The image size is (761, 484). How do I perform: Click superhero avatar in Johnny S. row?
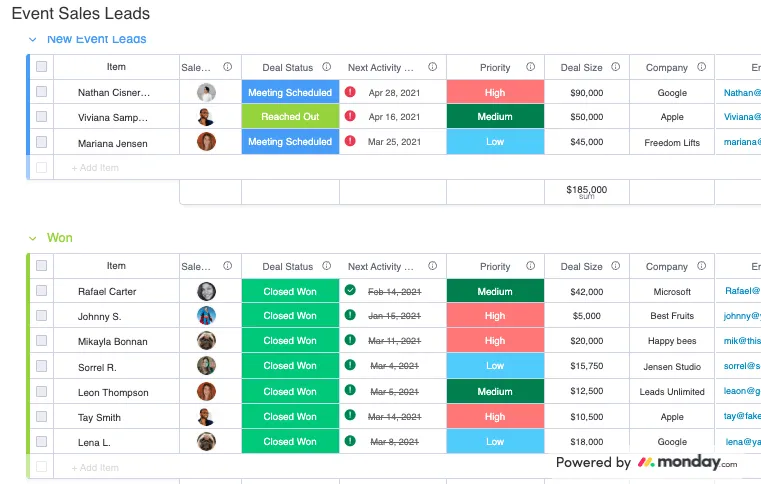pyautogui.click(x=206, y=316)
